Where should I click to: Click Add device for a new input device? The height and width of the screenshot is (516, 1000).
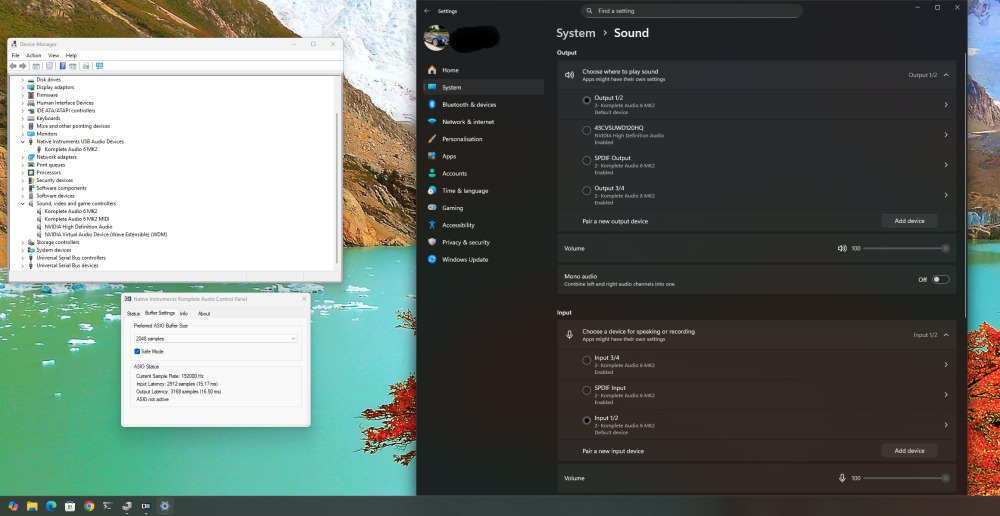point(909,450)
